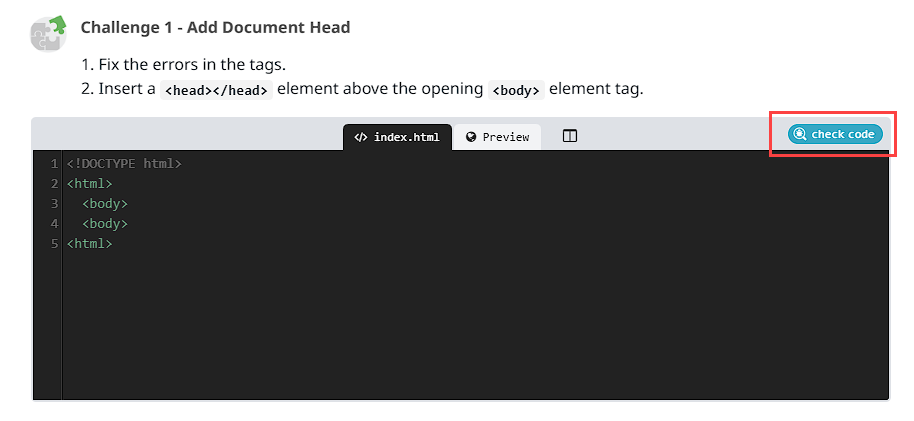The image size is (914, 421).
Task: Click the globe icon on Preview tab
Action: click(471, 137)
